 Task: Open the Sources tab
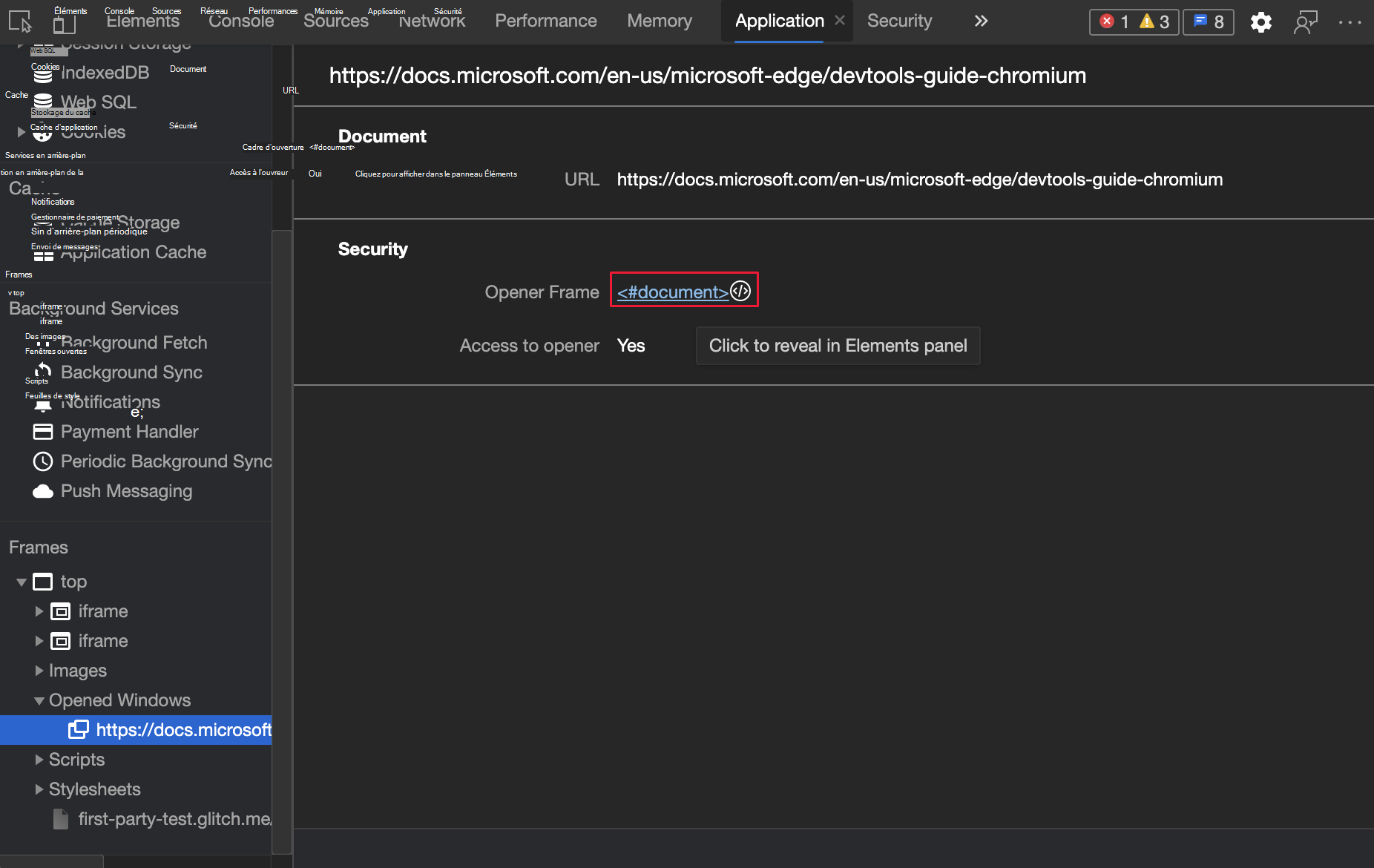336,21
